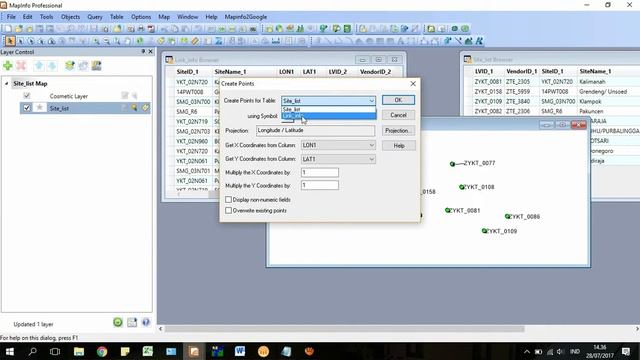Open the File menu
640x360 pixels.
[x=11, y=17]
